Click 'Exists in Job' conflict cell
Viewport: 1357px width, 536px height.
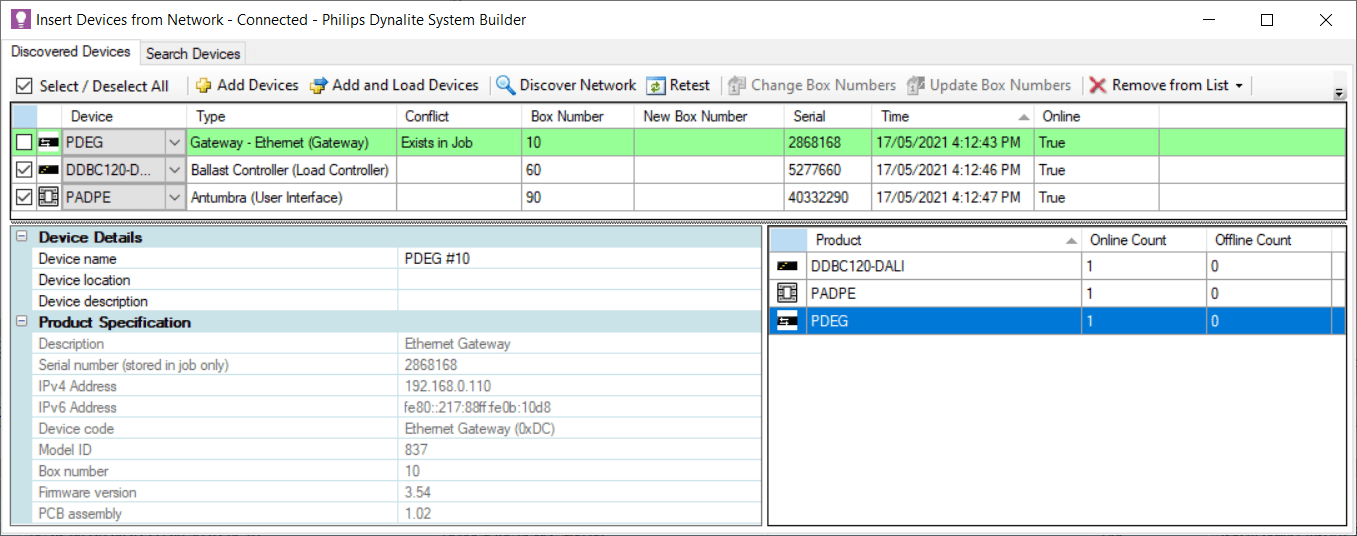458,143
